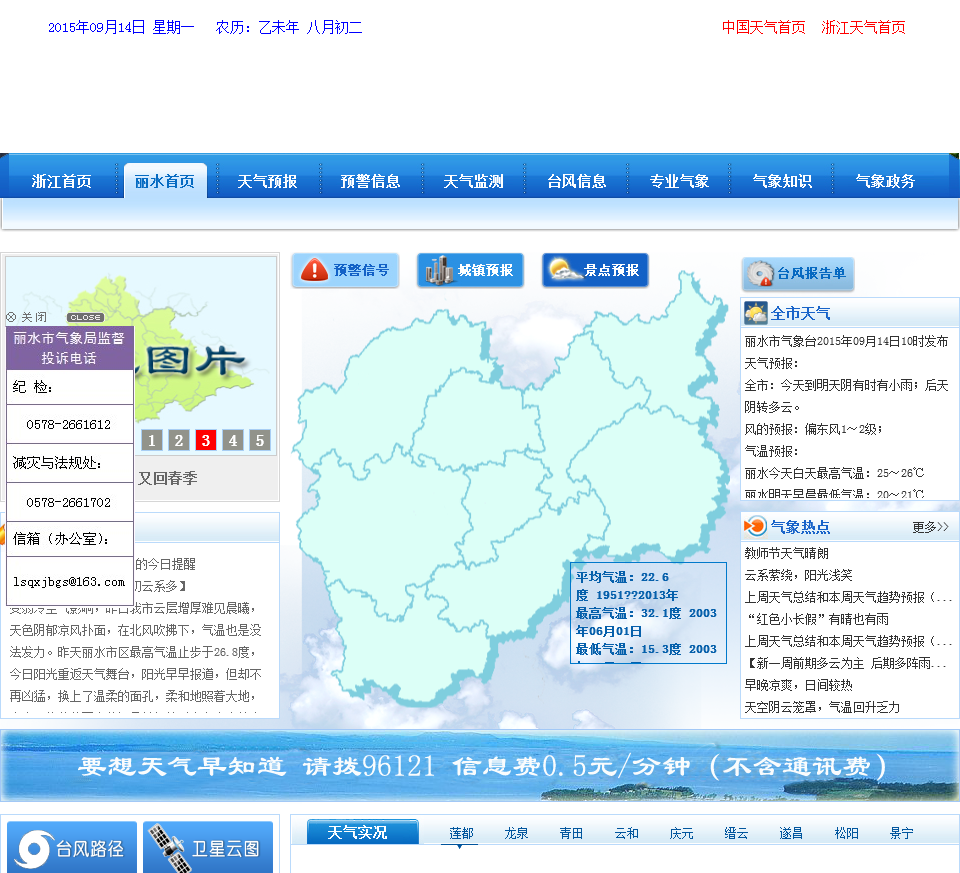Select the 缙云 district tab
This screenshot has height=873, width=960.
[x=736, y=833]
